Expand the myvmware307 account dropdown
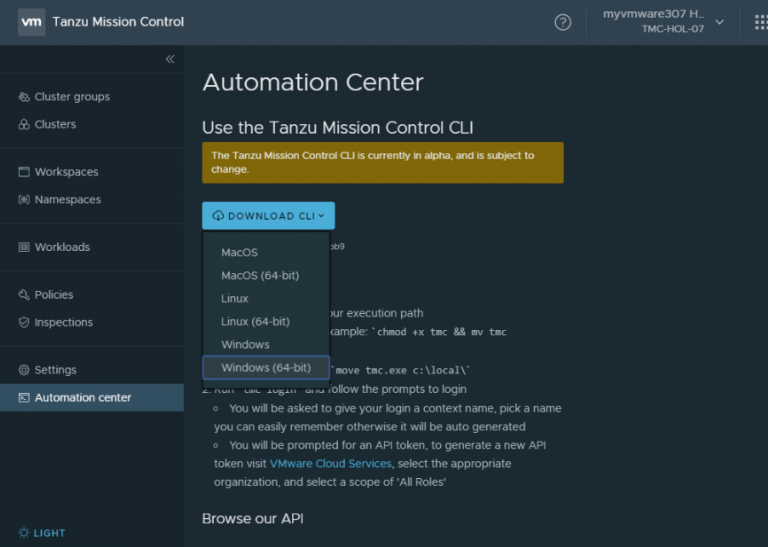Image resolution: width=768 pixels, height=547 pixels. point(719,22)
